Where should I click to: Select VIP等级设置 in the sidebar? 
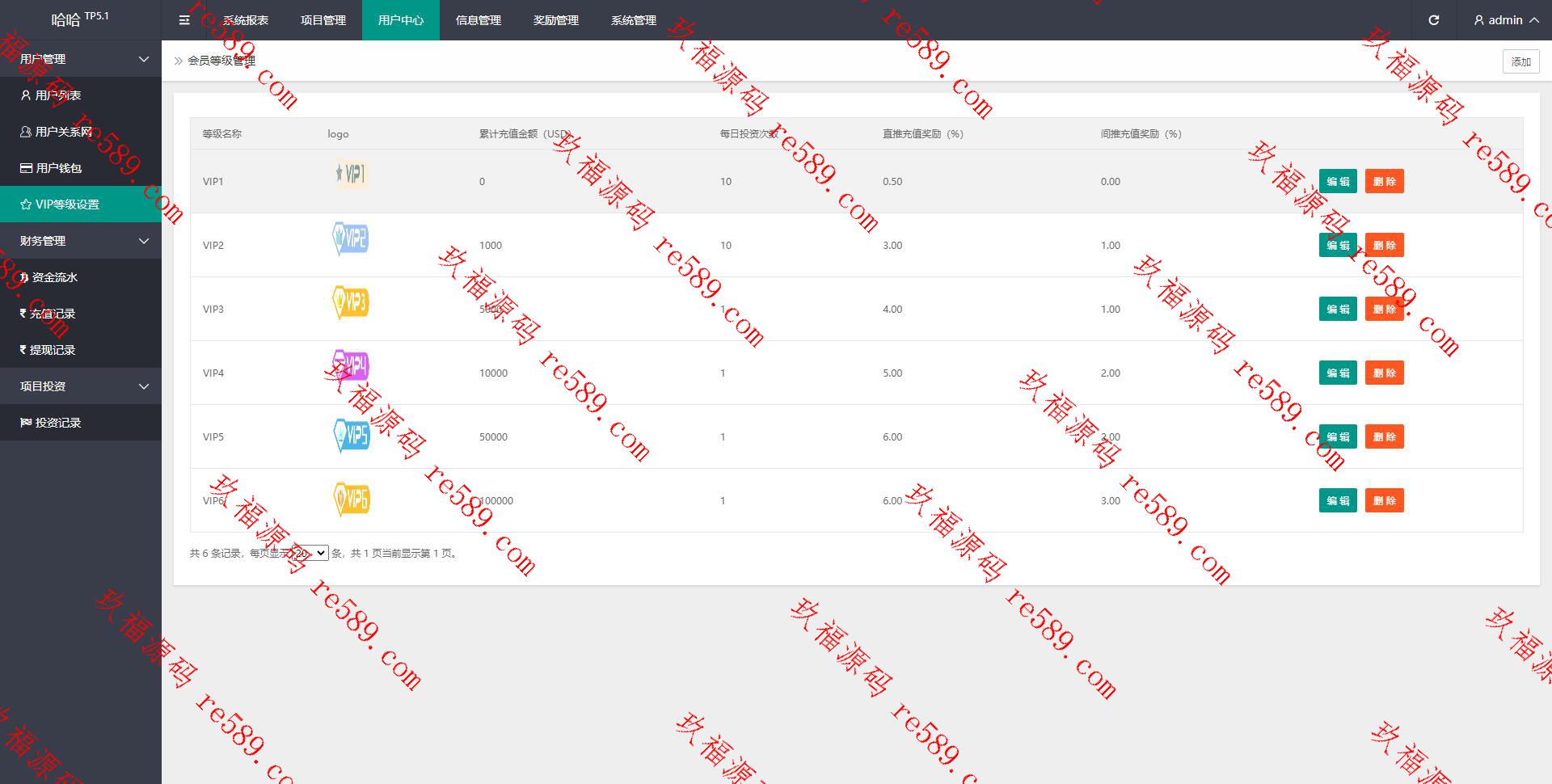[x=81, y=204]
